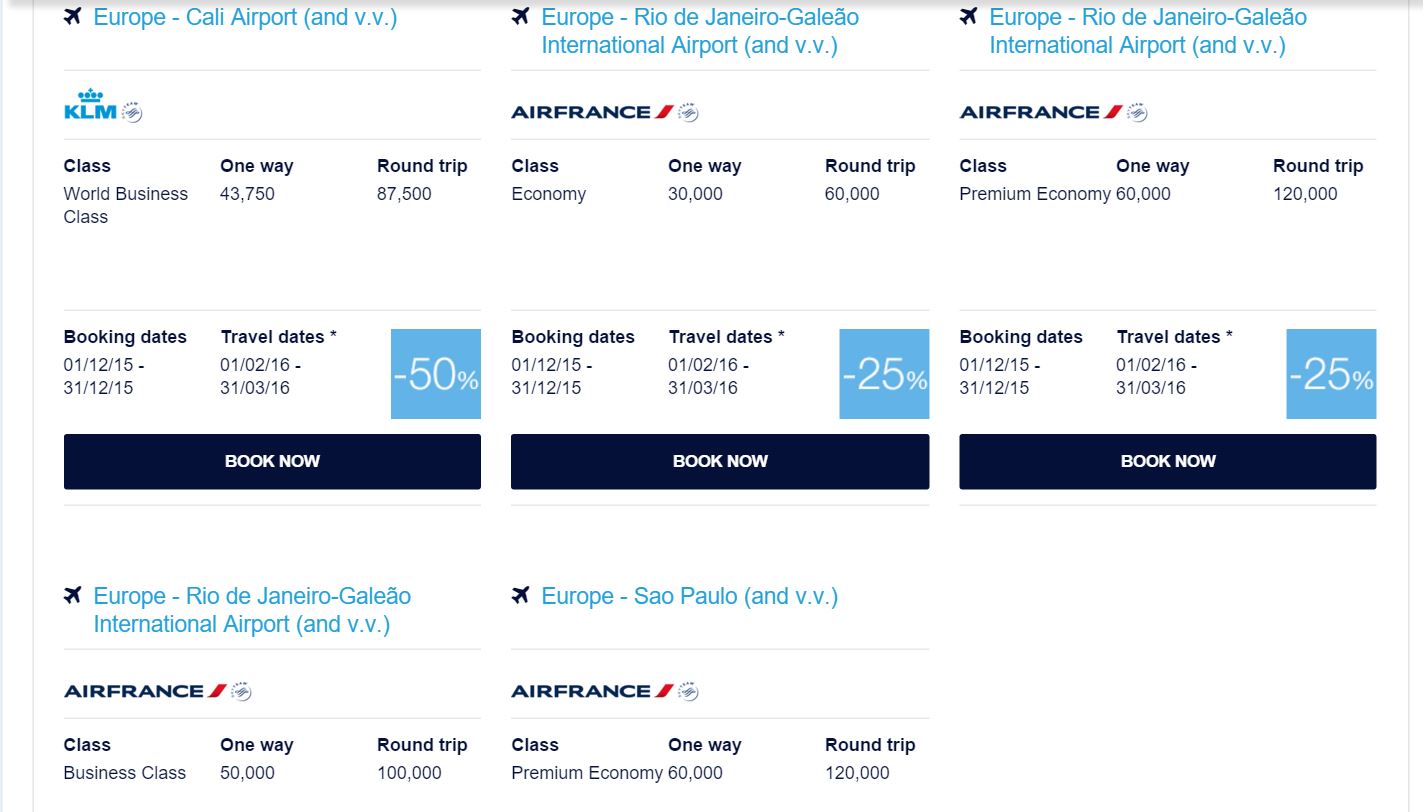Click Air France logo in Sao Paulo card

pos(592,691)
